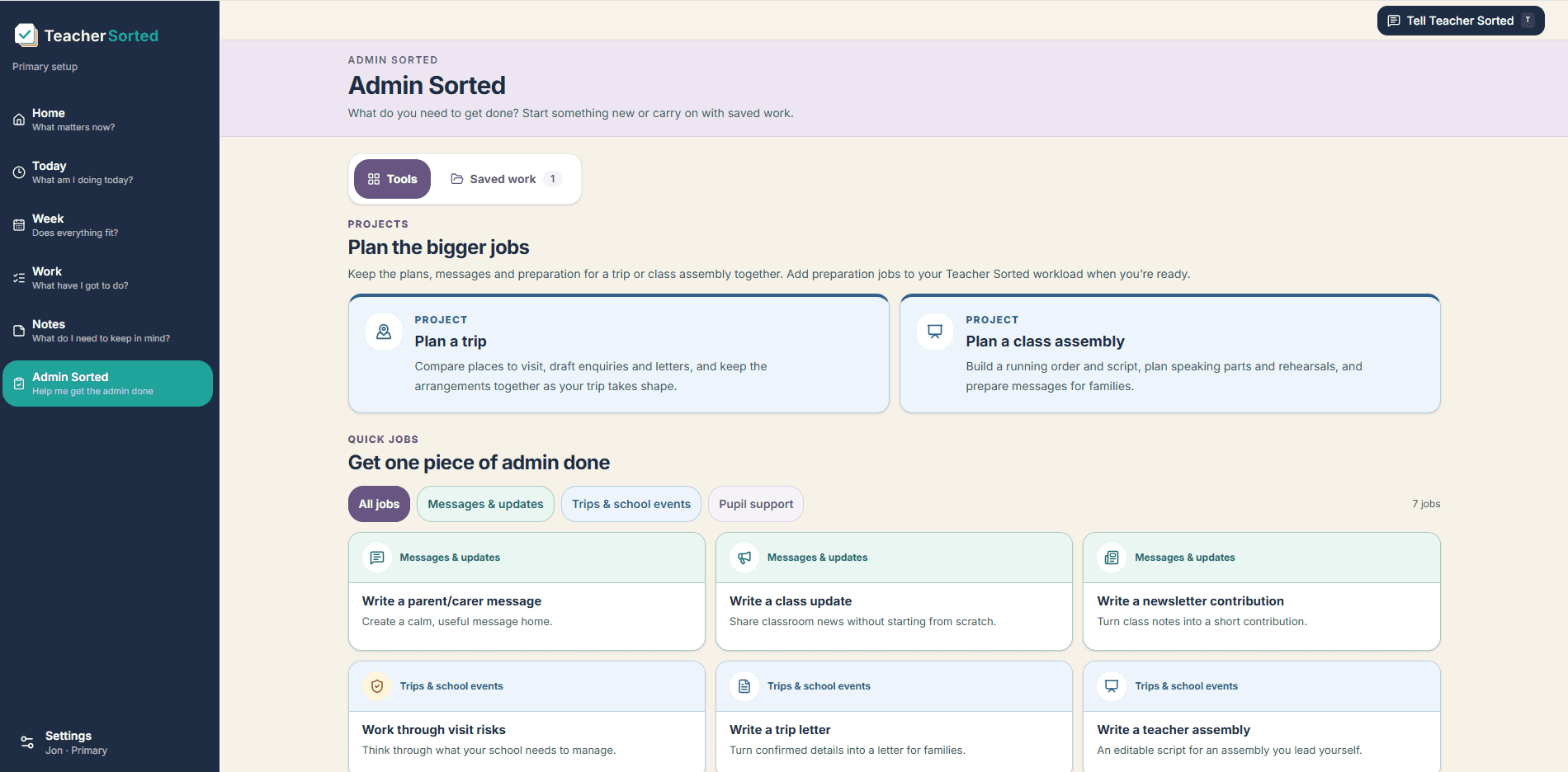The height and width of the screenshot is (772, 1568).
Task: Click the folder icon on Saved work tab
Action: (457, 179)
